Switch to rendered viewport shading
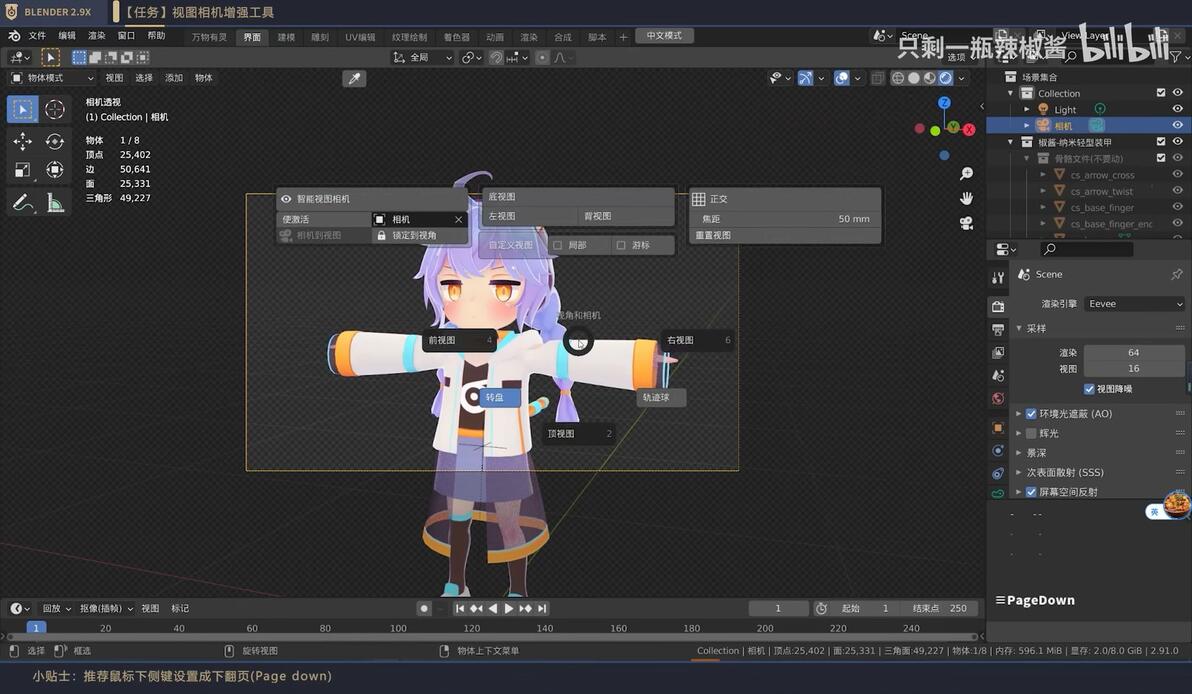Viewport: 1192px width, 694px height. point(946,78)
